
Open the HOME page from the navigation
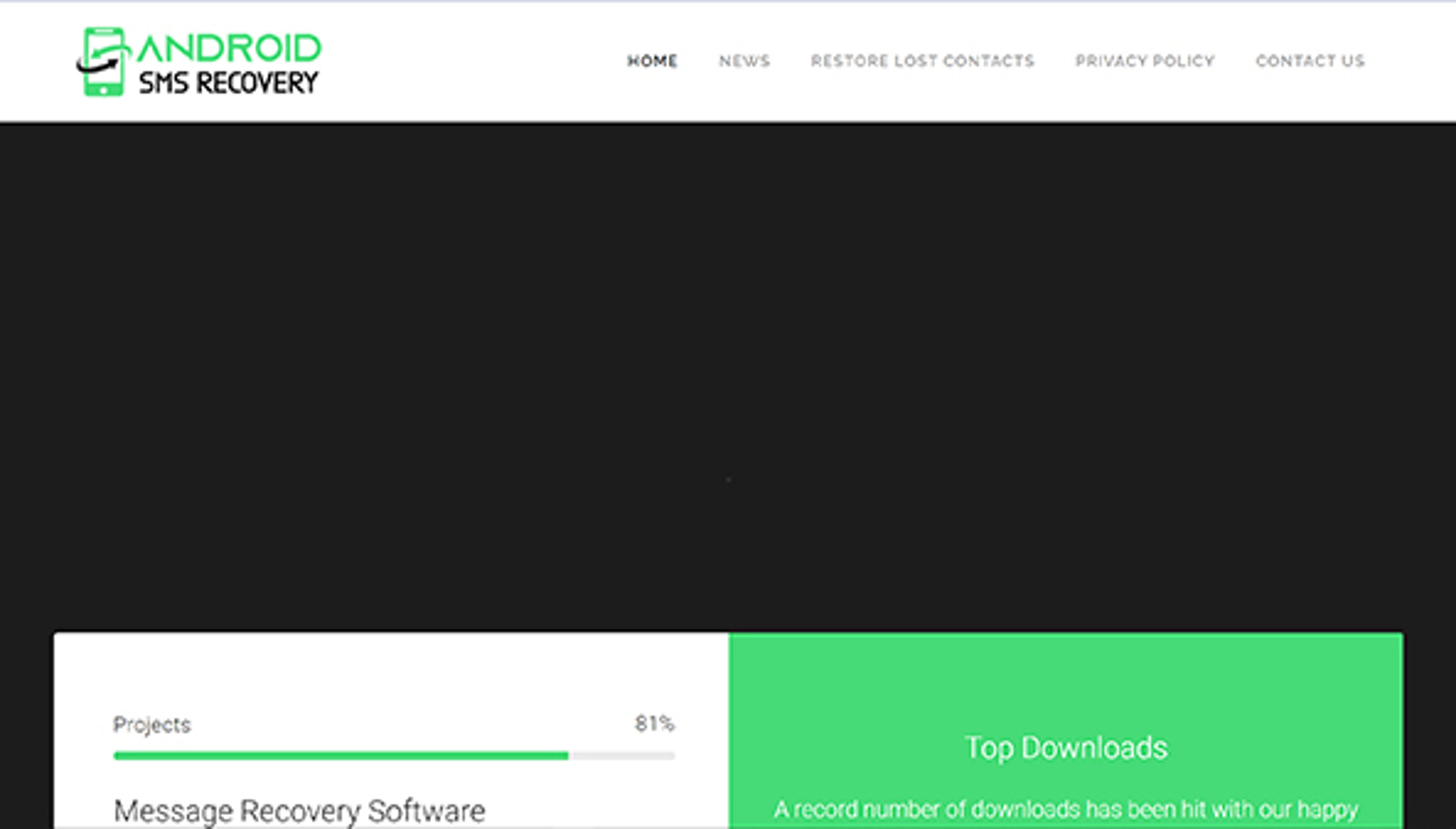tap(652, 60)
